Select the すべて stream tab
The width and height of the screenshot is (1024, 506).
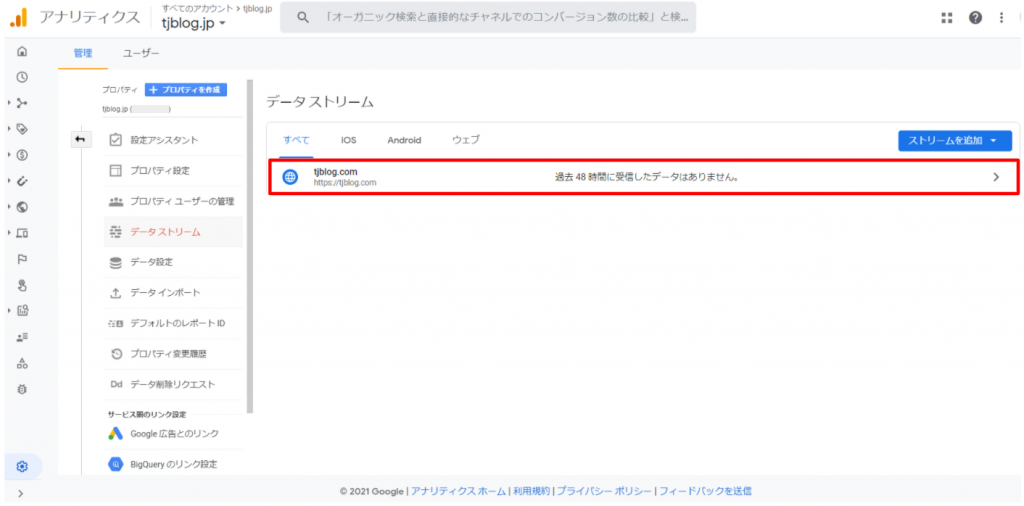296,140
